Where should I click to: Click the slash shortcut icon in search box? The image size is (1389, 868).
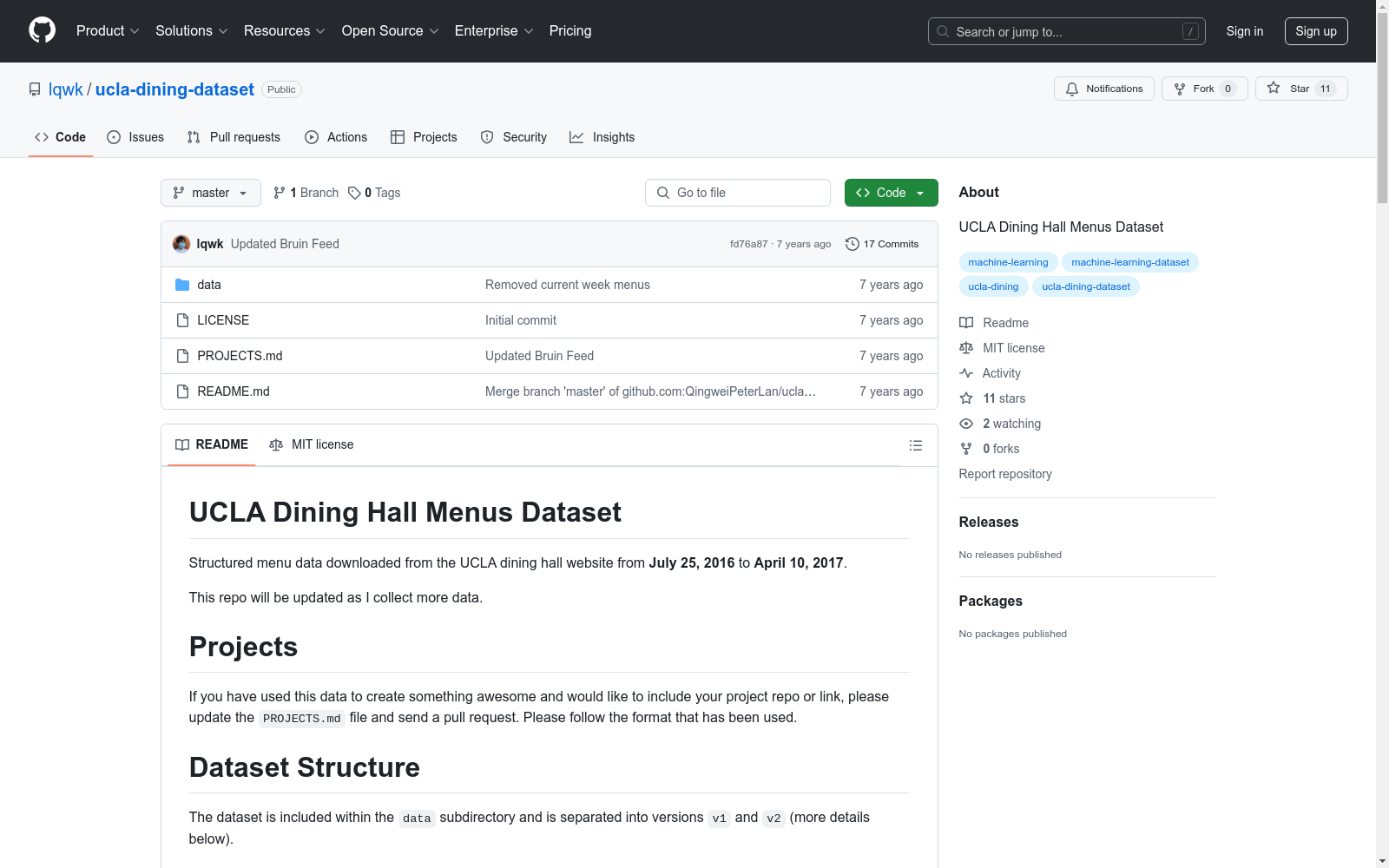pyautogui.click(x=1190, y=31)
